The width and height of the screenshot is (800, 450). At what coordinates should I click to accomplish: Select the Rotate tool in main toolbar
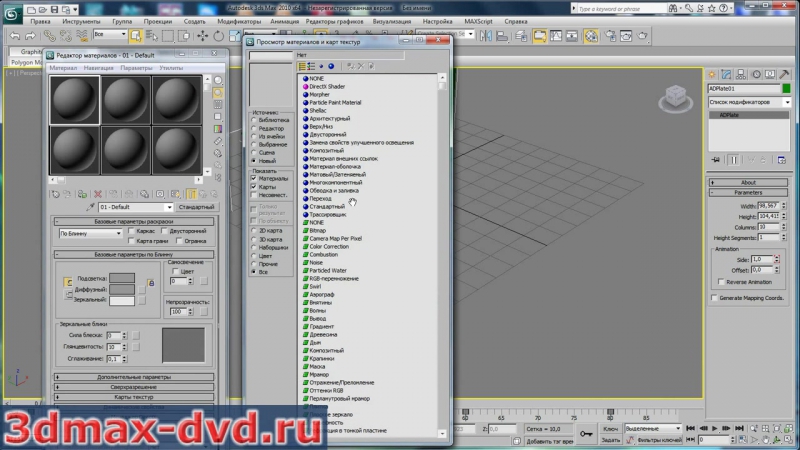coord(218,36)
